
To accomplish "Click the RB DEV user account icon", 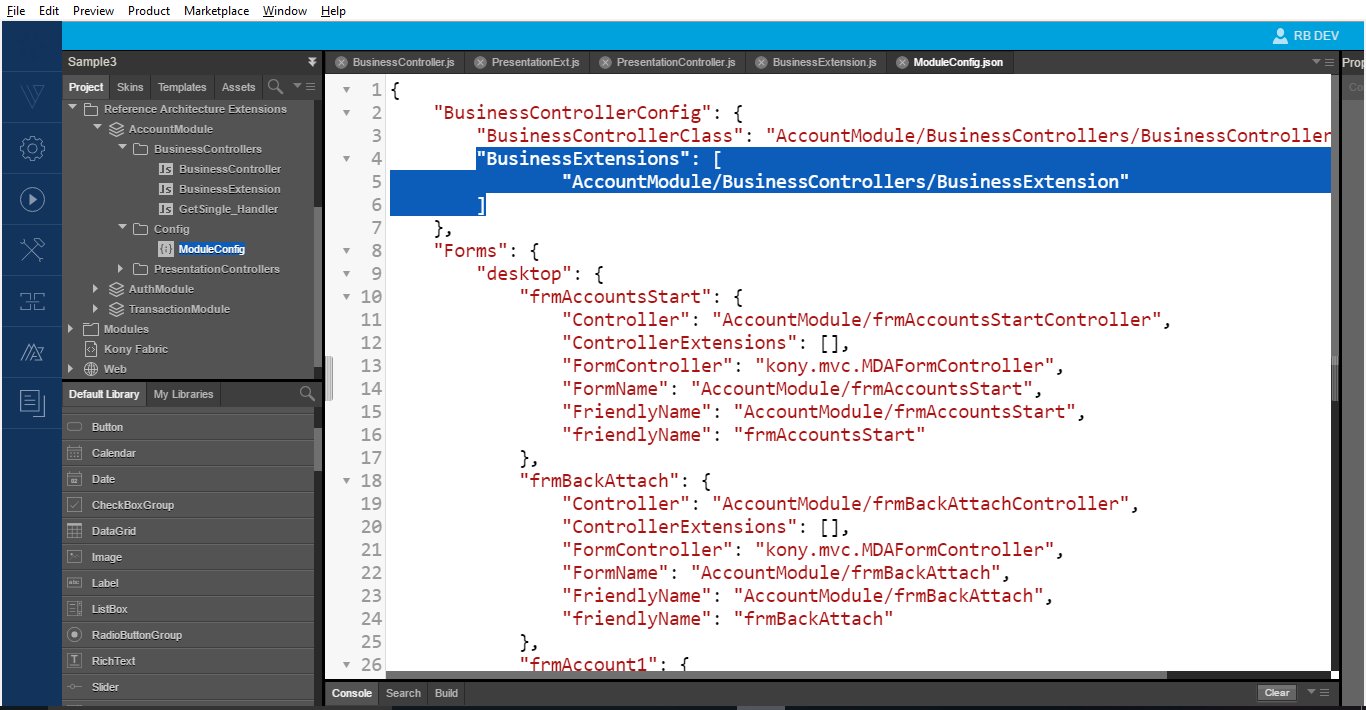I will pyautogui.click(x=1280, y=35).
